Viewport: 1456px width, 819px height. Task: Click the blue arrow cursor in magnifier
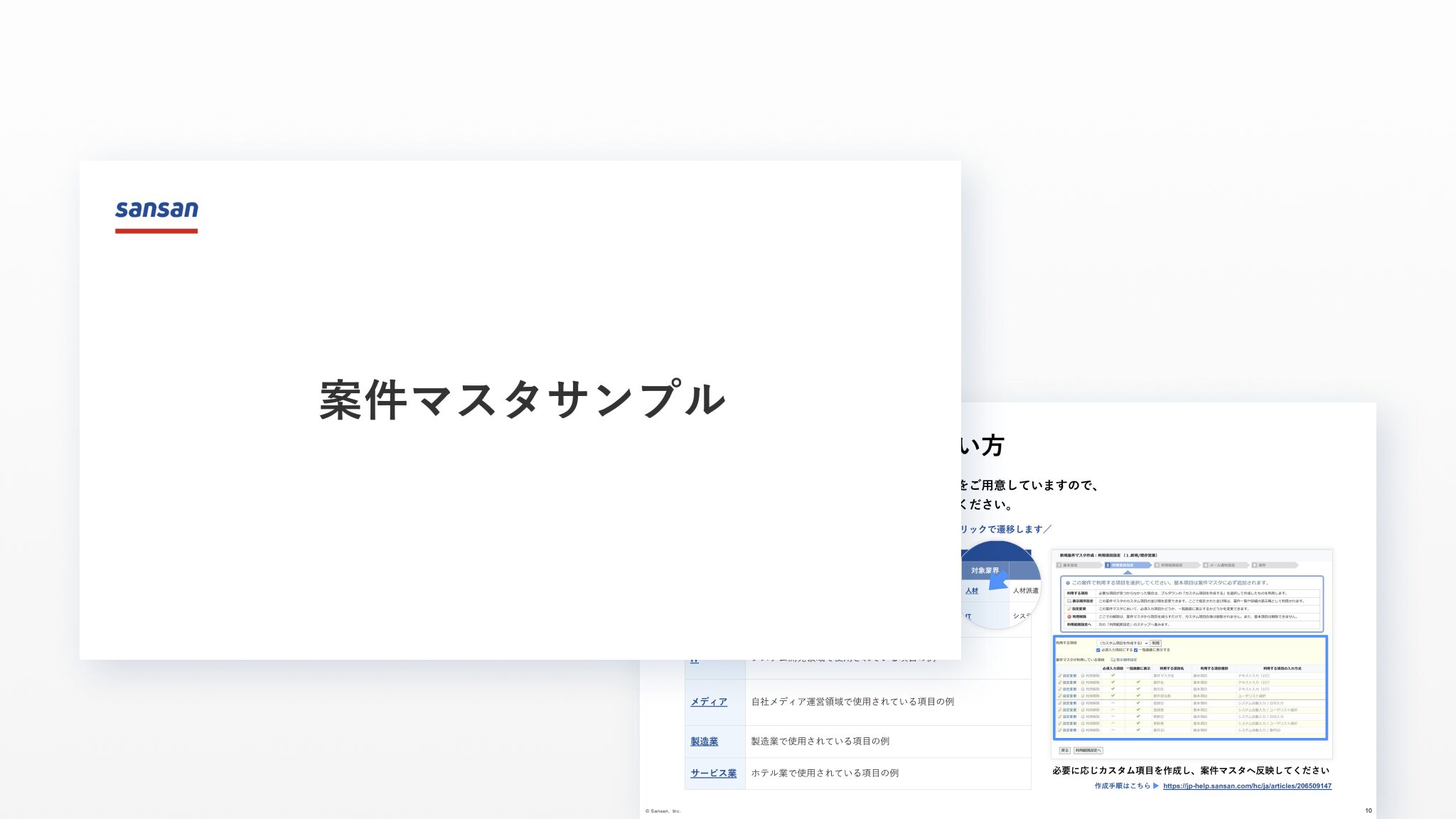(999, 579)
